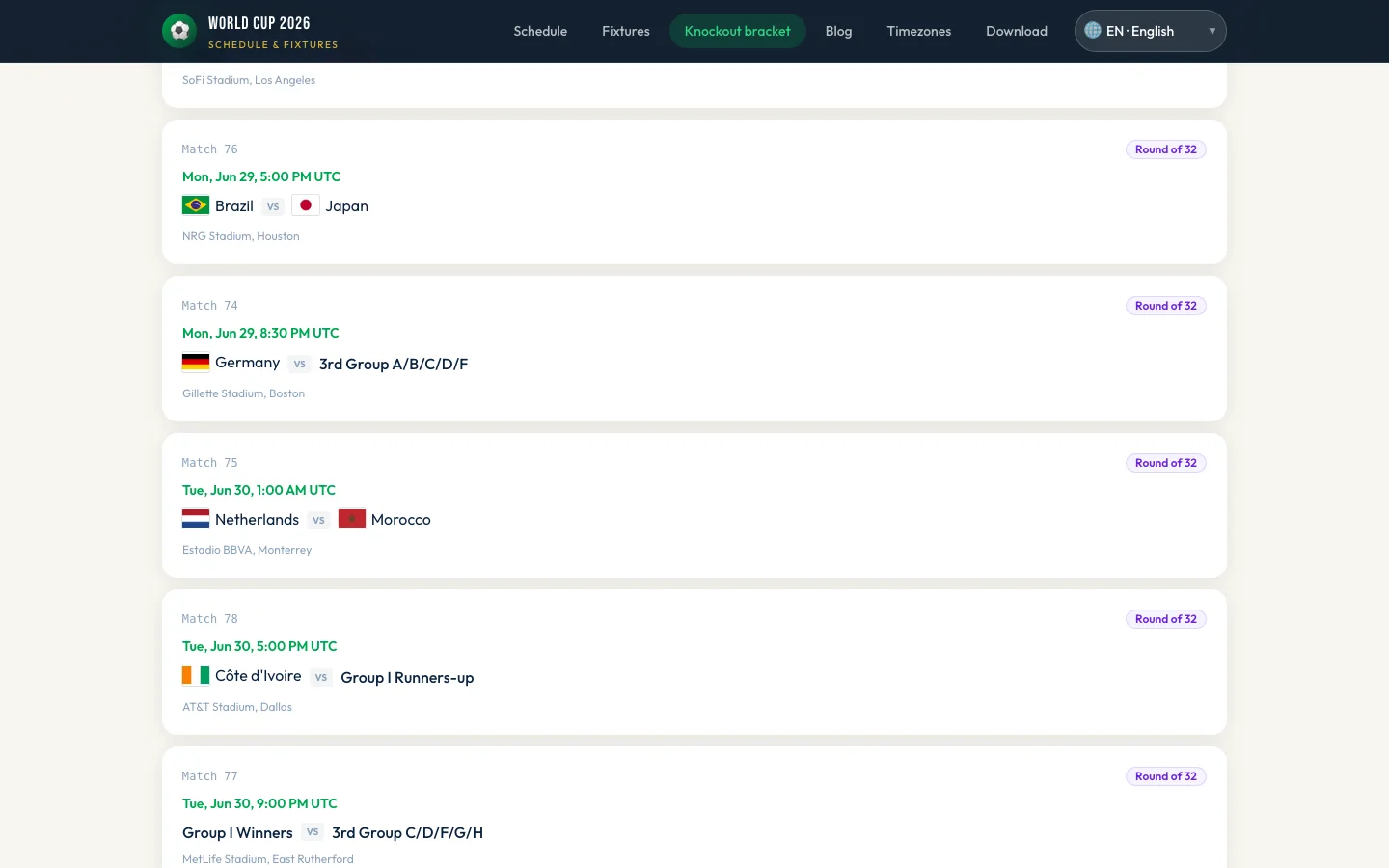Click Round of 32 badge on Match 74

tap(1166, 306)
